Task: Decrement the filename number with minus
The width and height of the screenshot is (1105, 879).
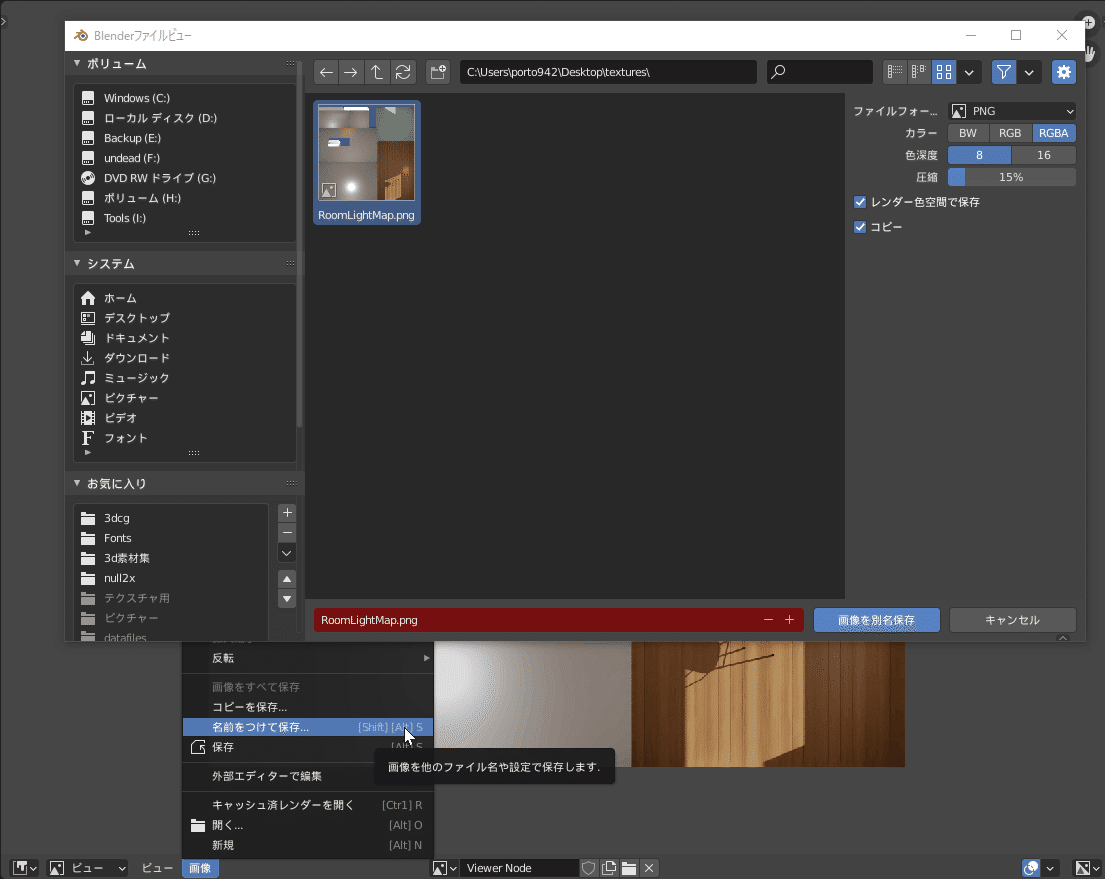Action: 768,620
